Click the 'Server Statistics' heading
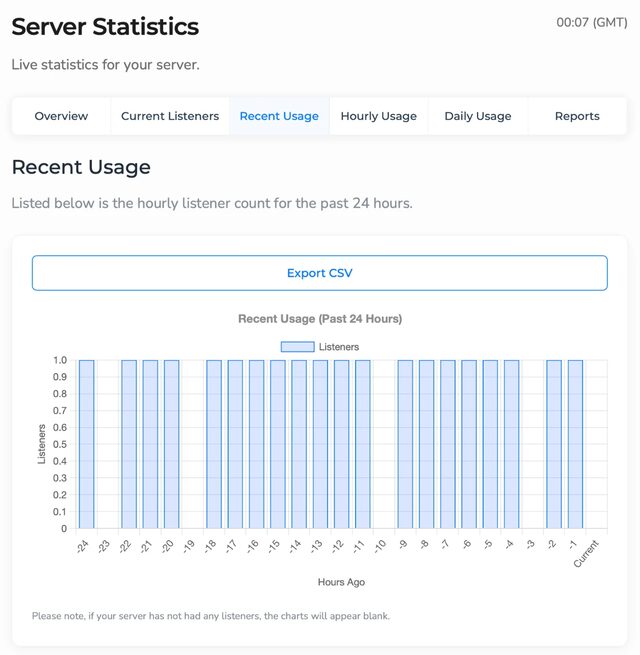Screen dimensions: 640x655 (105, 27)
